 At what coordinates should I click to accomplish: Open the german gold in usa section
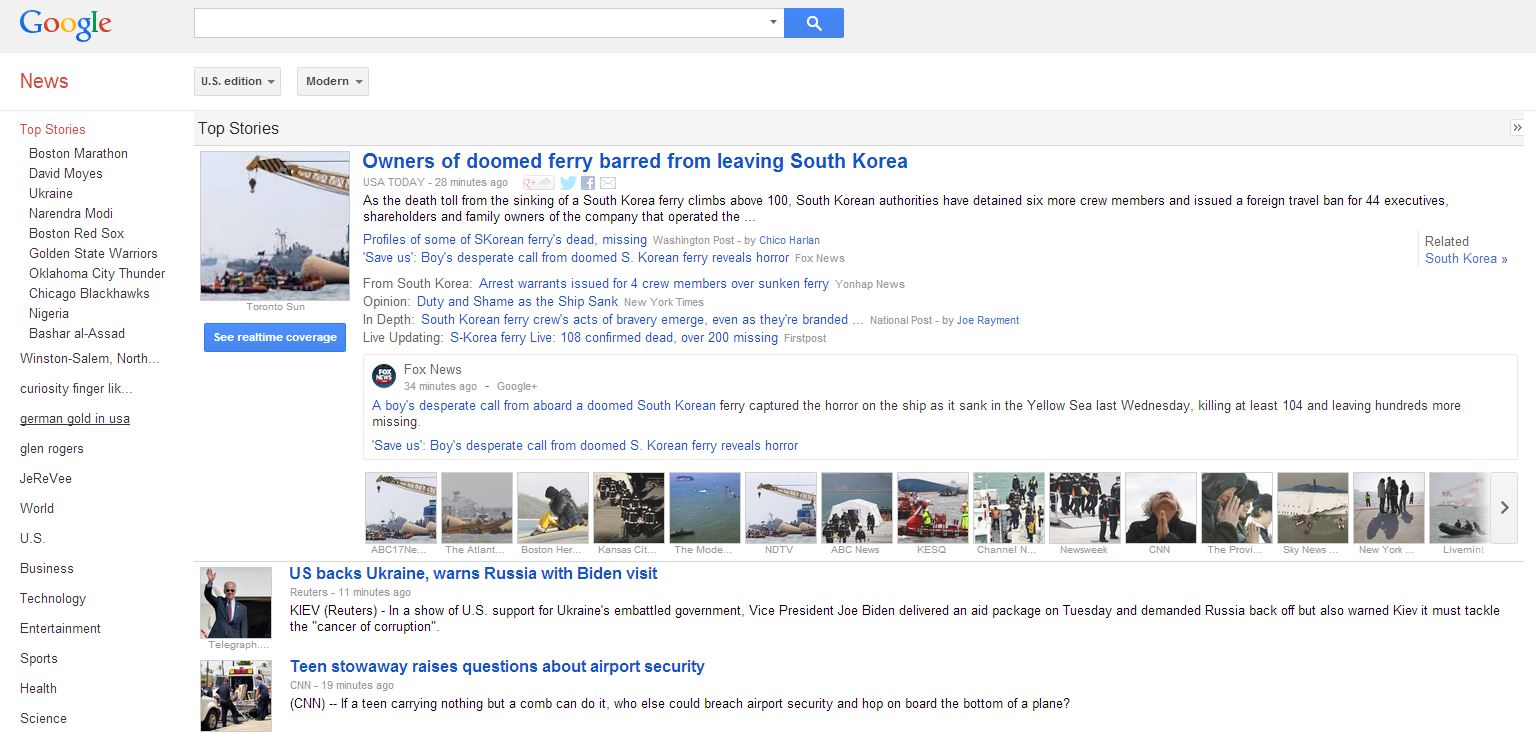tap(75, 418)
